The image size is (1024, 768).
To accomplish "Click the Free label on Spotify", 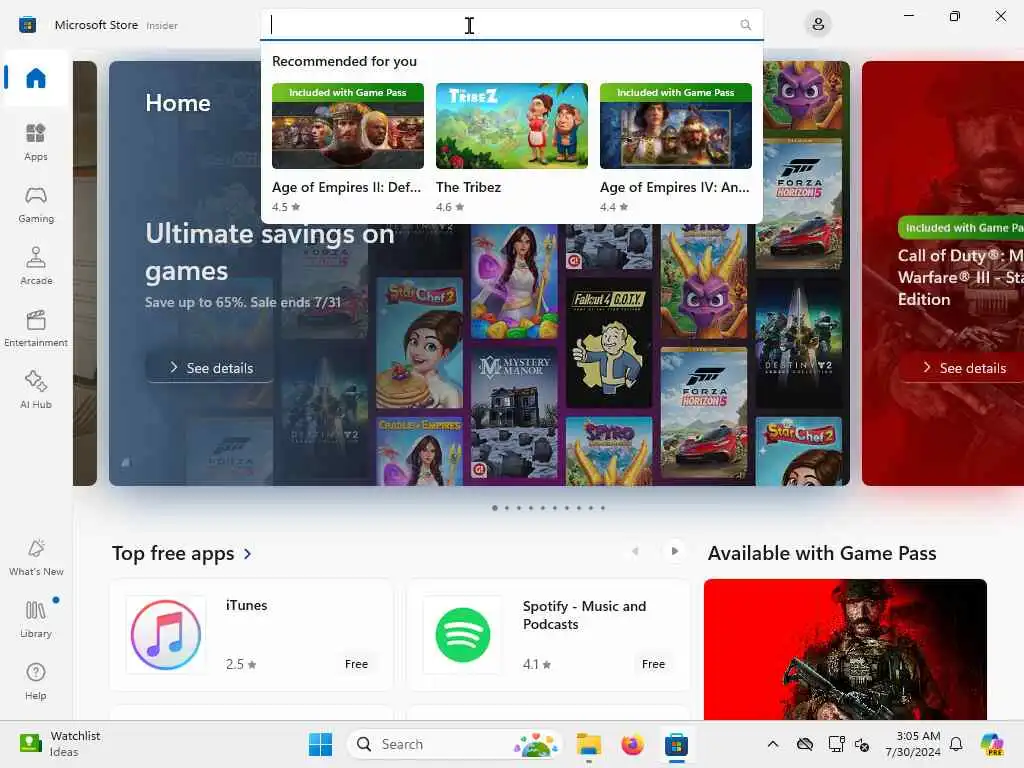I will pos(653,664).
